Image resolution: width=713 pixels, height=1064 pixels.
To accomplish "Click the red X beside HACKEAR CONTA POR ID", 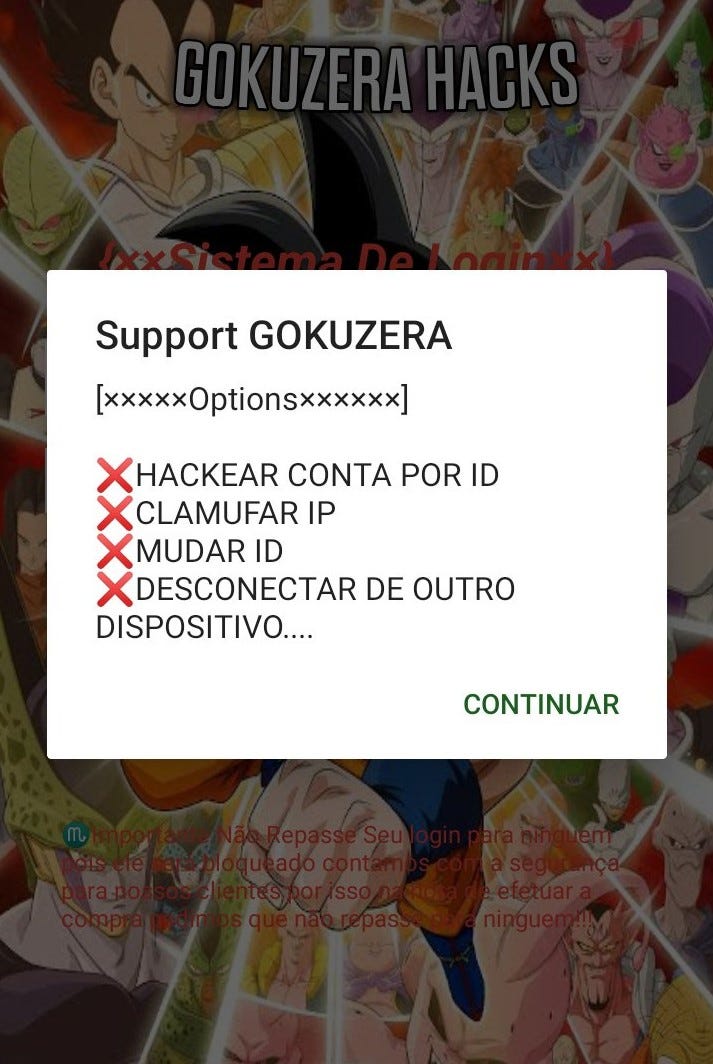I will point(115,475).
